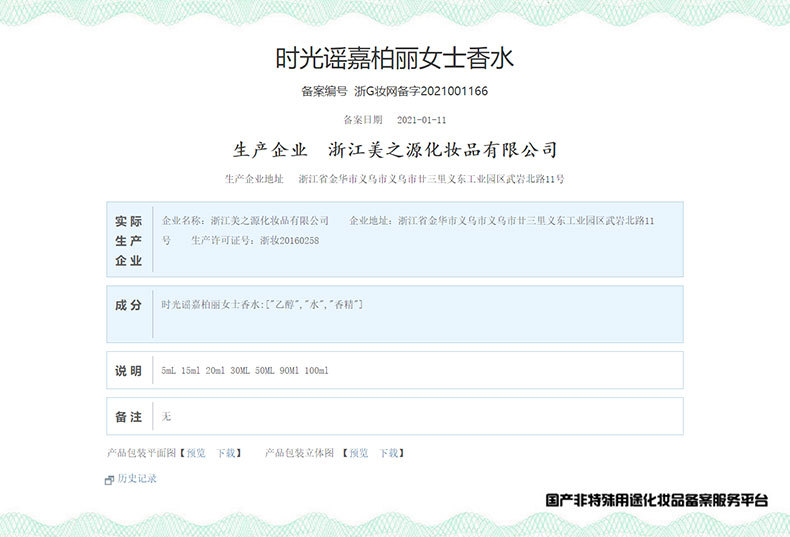The height and width of the screenshot is (537, 790).
Task: Click the 实际生产企业 section label
Action: coord(128,240)
